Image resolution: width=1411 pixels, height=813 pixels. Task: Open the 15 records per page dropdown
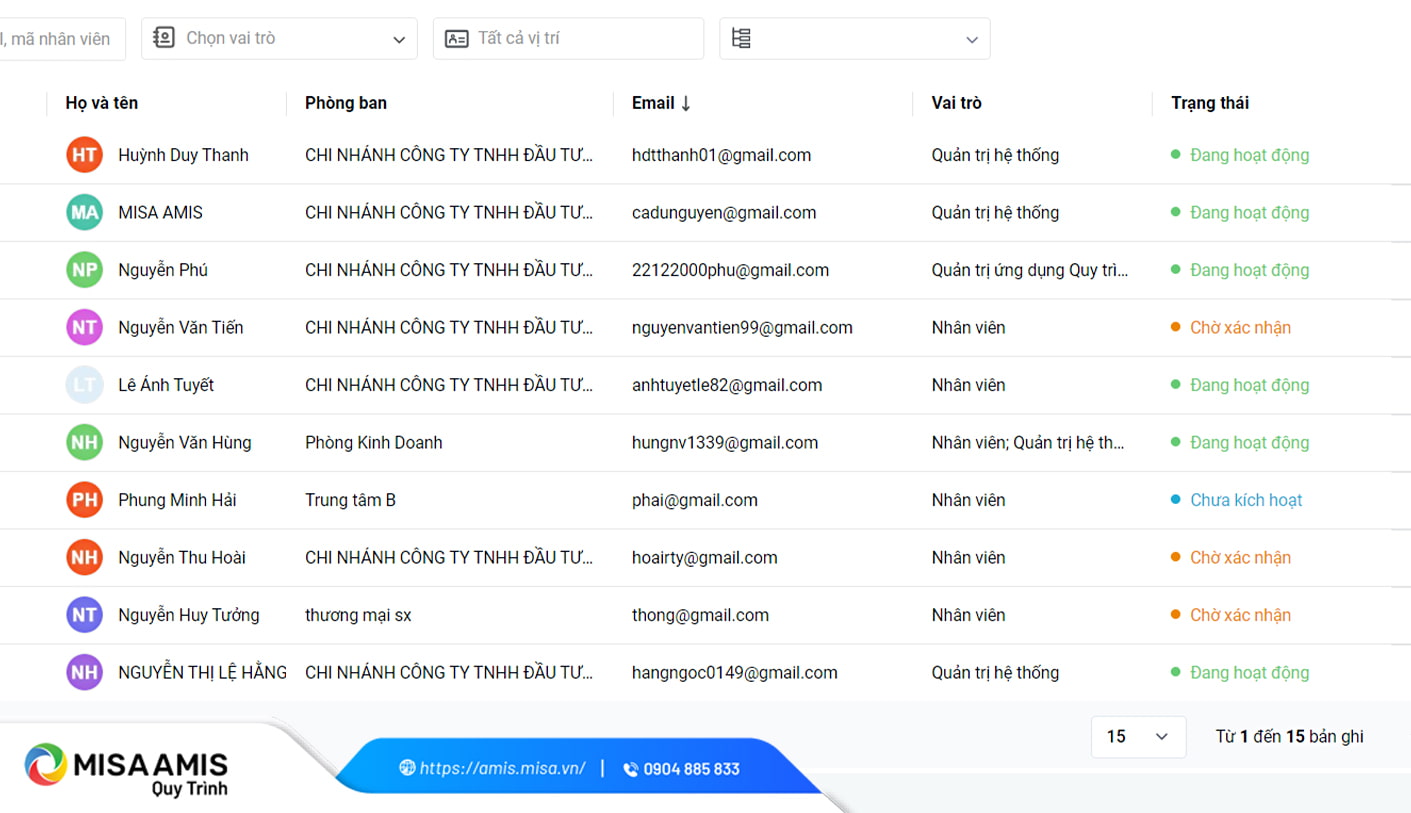(x=1138, y=737)
